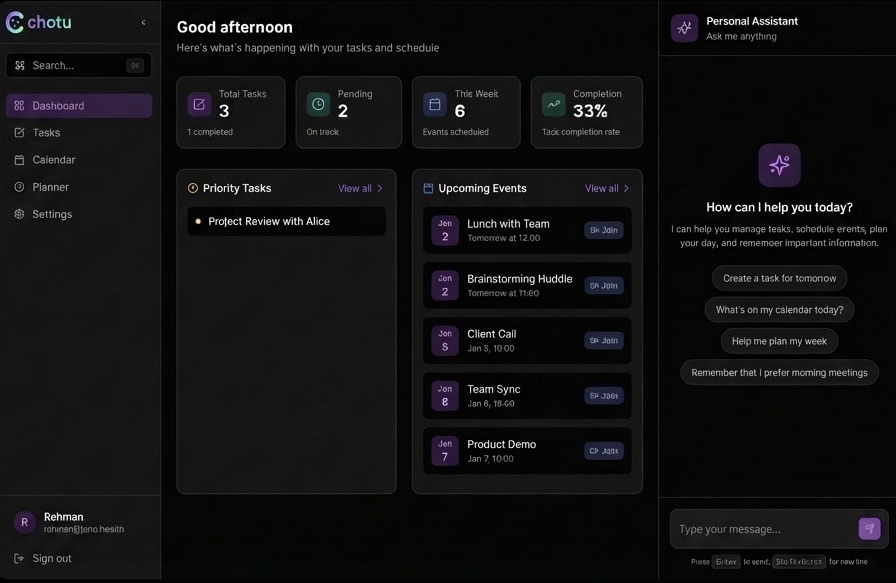Click the Personal Assistant sparkle icon
Image resolution: width=896 pixels, height=583 pixels.
tap(684, 28)
